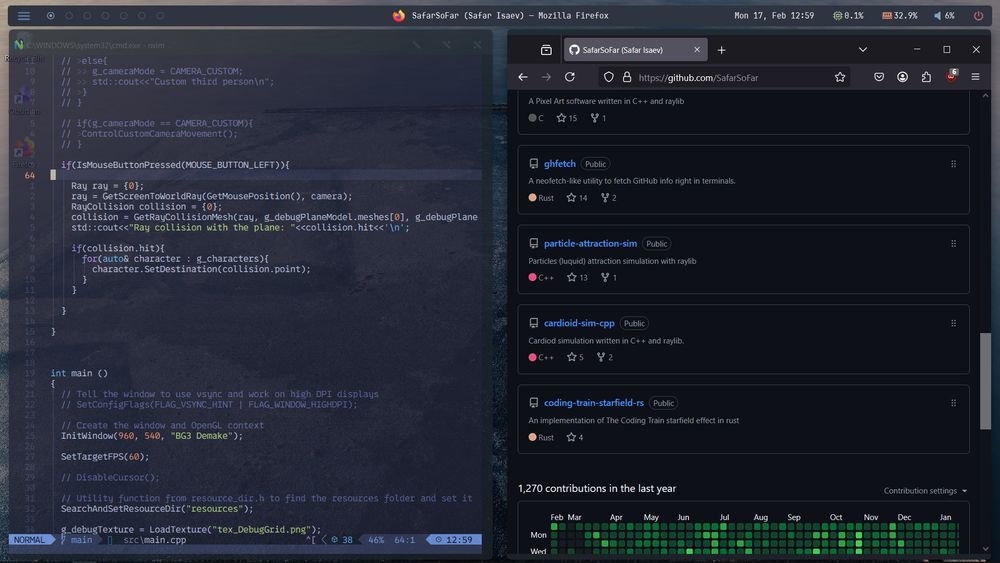The image size is (1000, 563).
Task: Click the fork count on particle-attraction-sim
Action: (x=608, y=277)
